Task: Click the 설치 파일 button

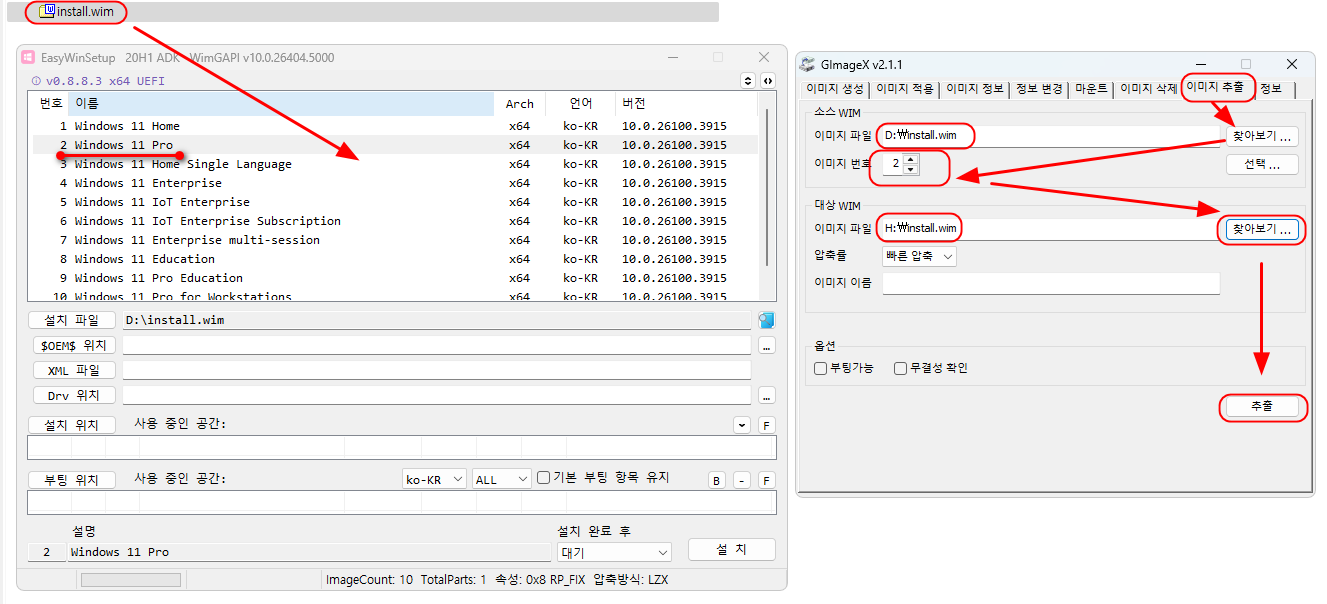Action: [72, 320]
